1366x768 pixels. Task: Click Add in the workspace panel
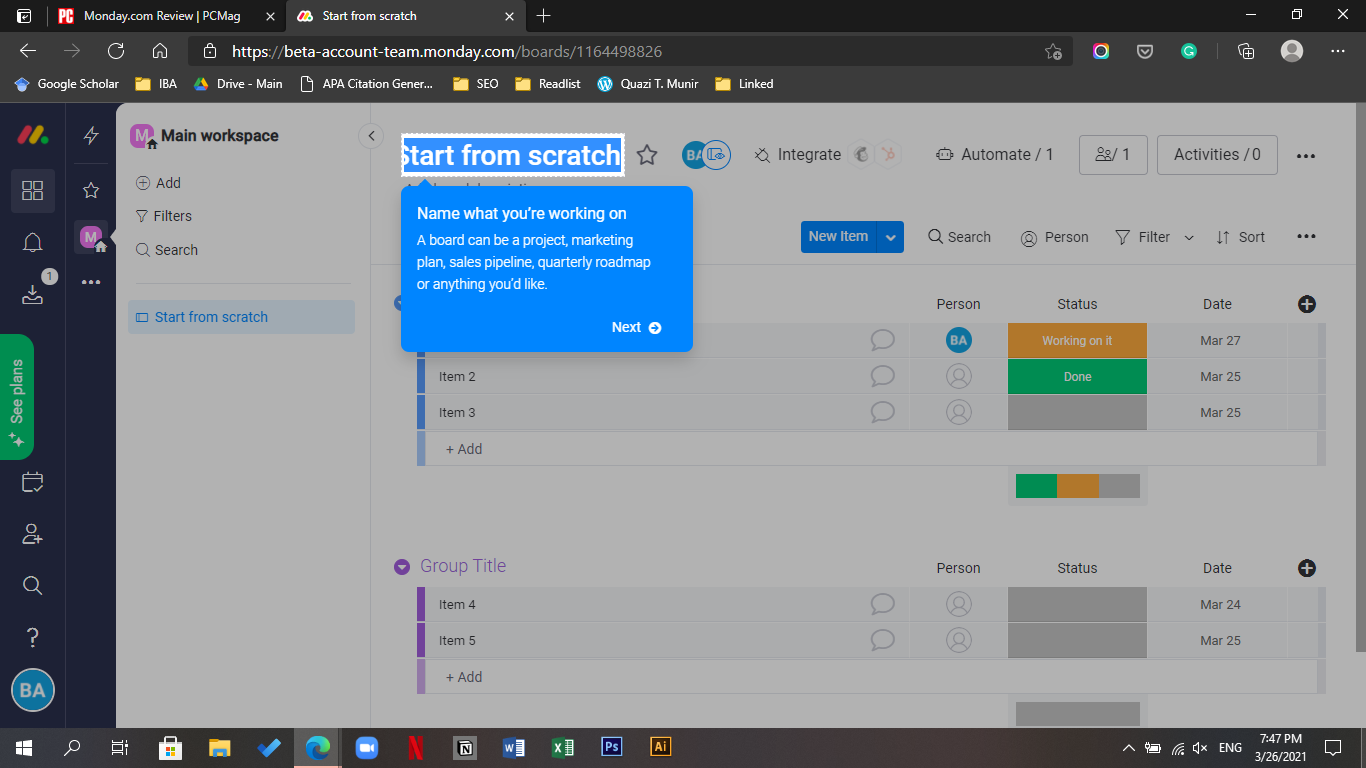[158, 183]
